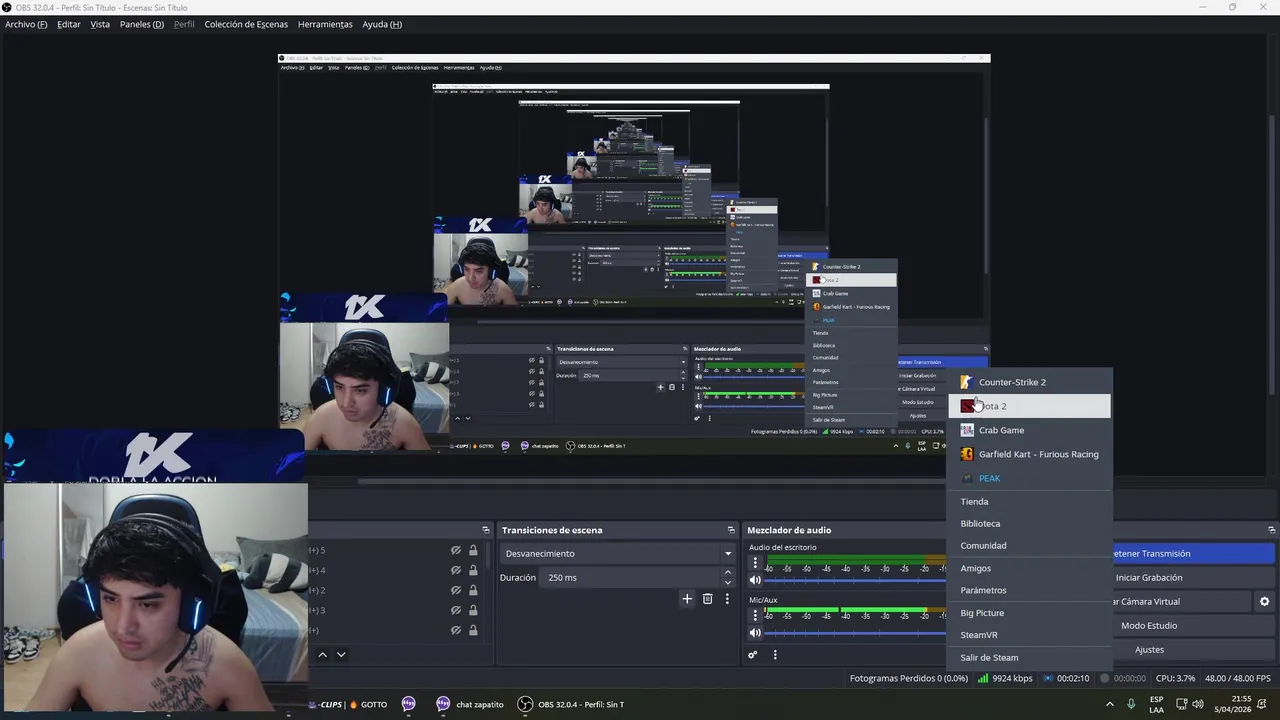Screen dimensions: 1280x720
Task: Toggle lock on source row 4
Action: point(473,570)
